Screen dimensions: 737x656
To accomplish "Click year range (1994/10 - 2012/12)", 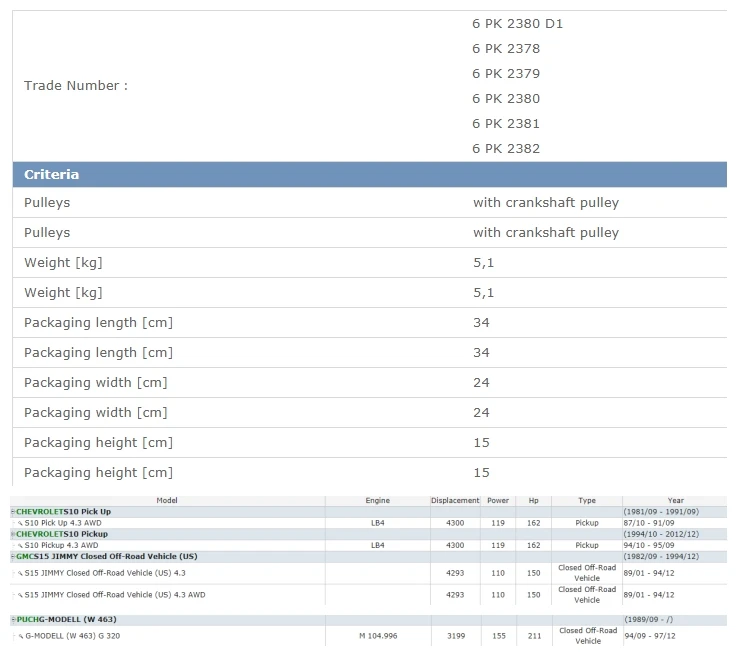I will 661,534.
